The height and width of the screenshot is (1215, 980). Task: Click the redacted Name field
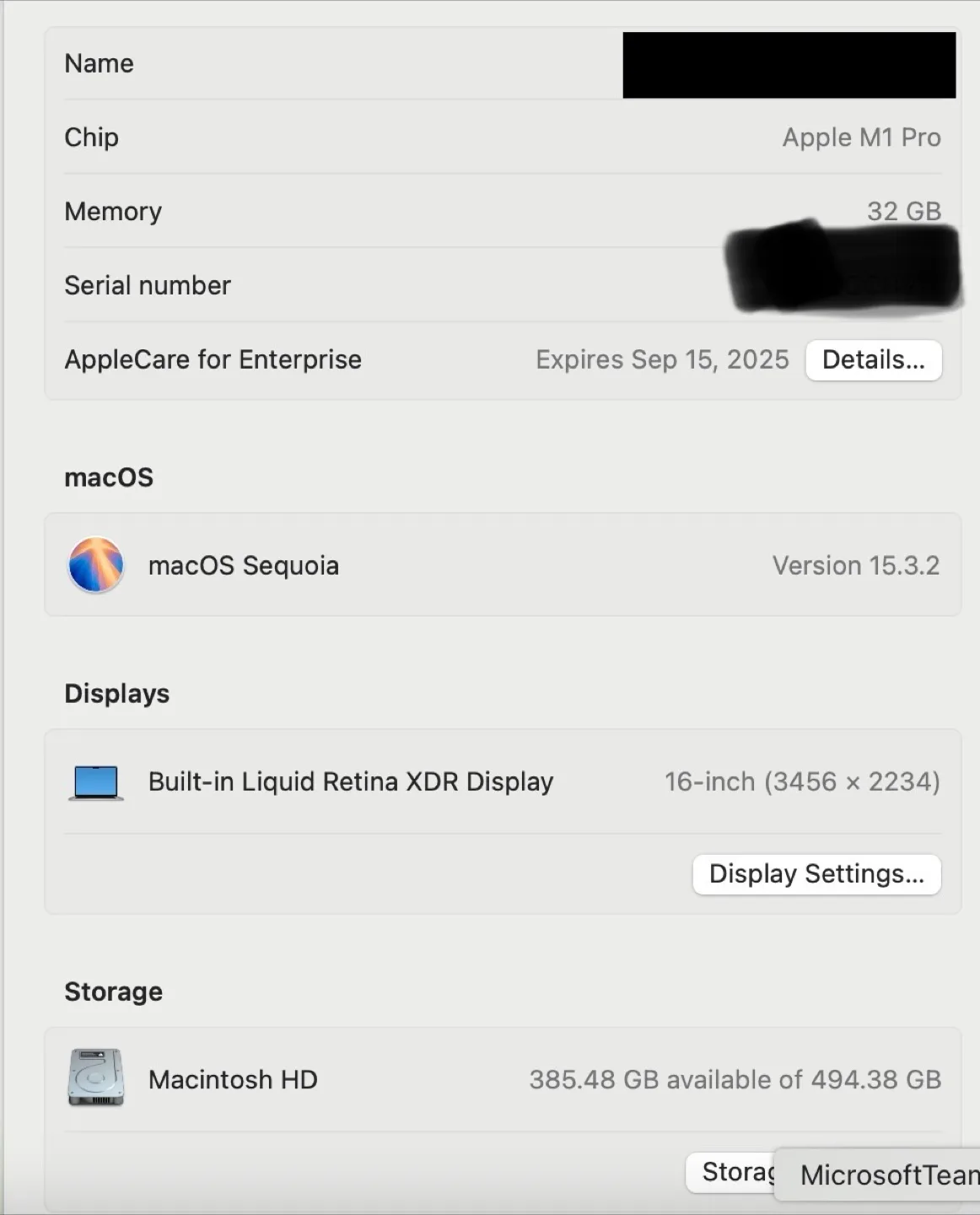[789, 64]
